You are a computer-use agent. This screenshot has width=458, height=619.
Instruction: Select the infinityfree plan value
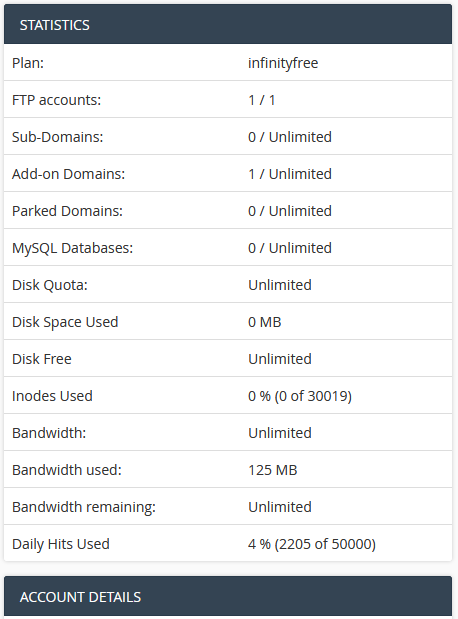283,63
